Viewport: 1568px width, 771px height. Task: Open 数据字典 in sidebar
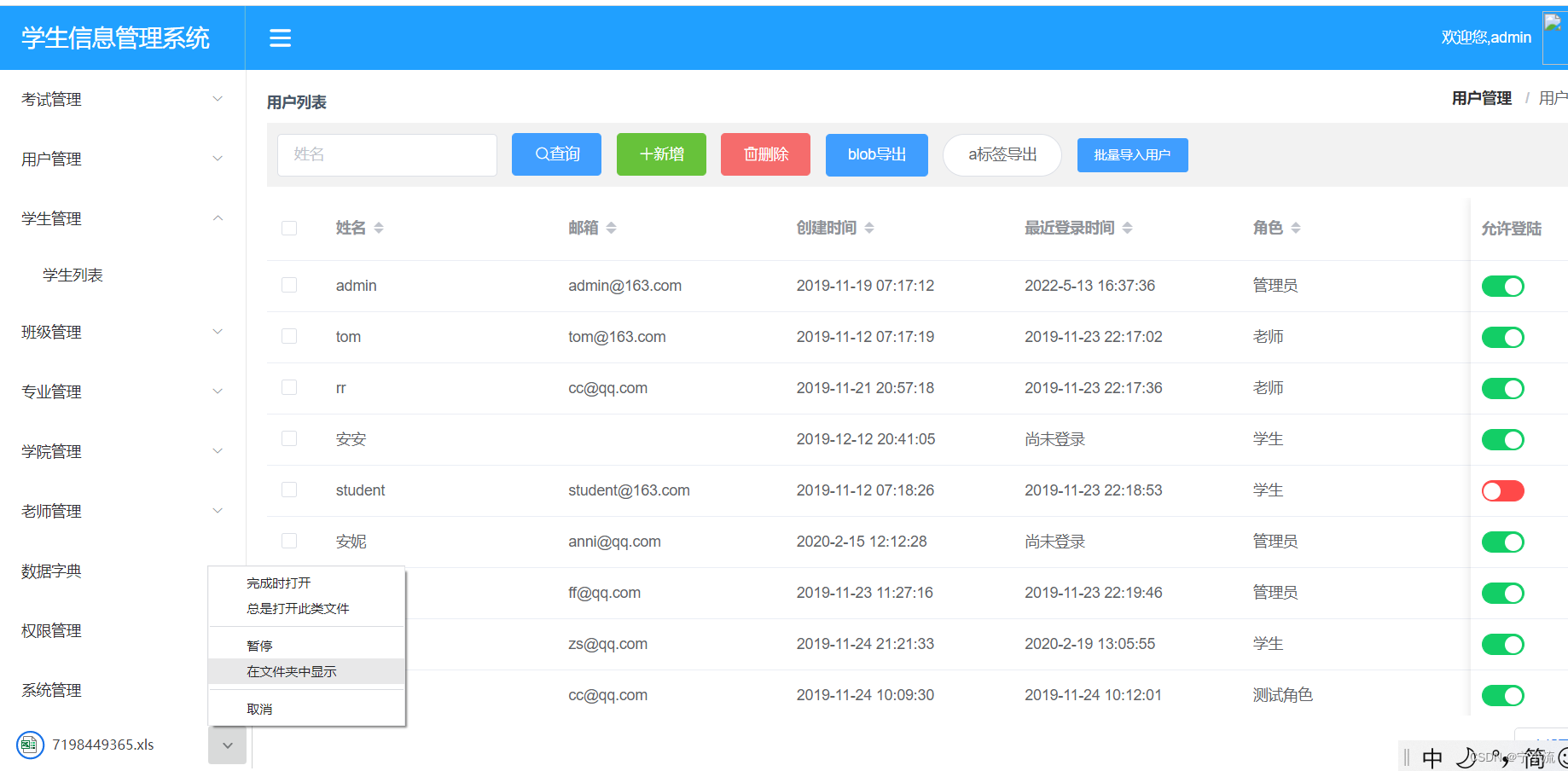point(51,571)
